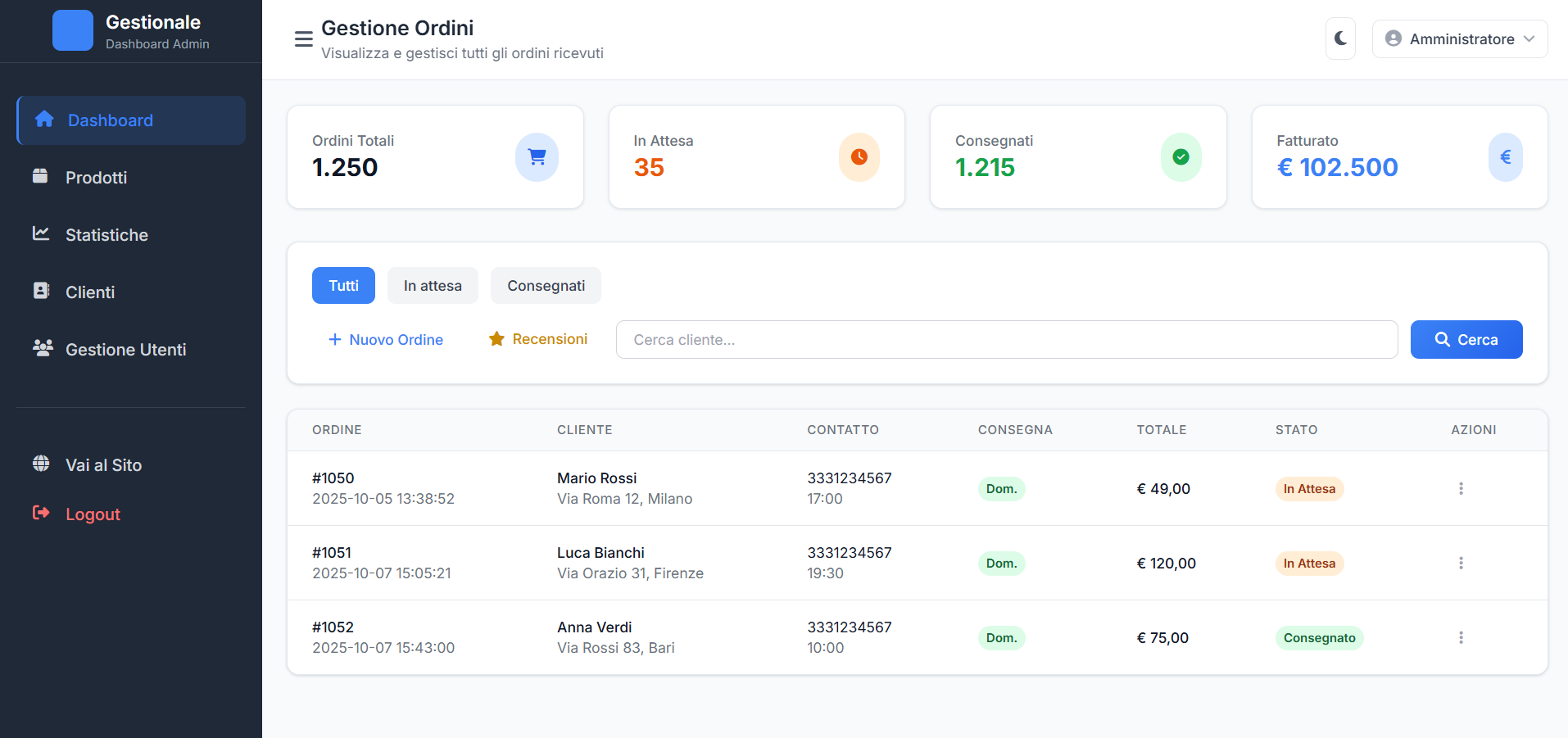The image size is (1568, 738).
Task: Click Logout in the sidebar
Action: [93, 514]
